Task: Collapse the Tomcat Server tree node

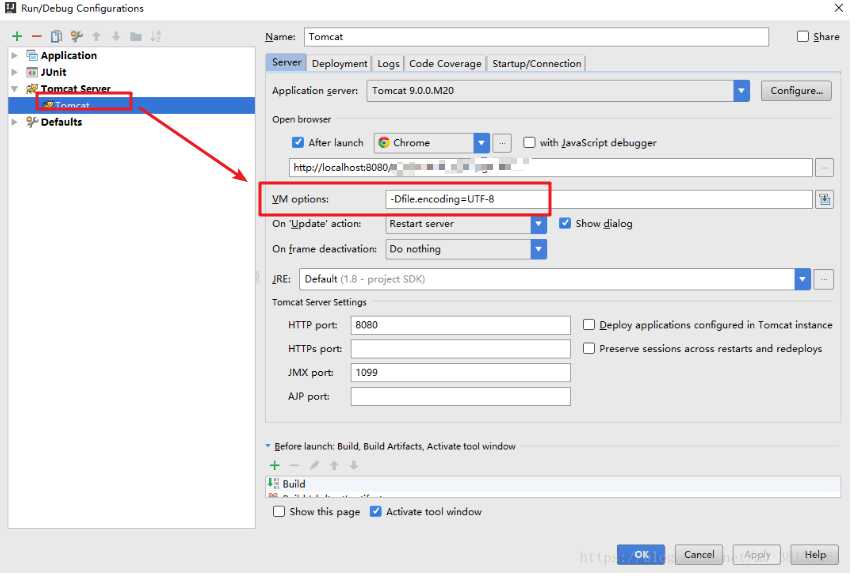Action: point(14,88)
